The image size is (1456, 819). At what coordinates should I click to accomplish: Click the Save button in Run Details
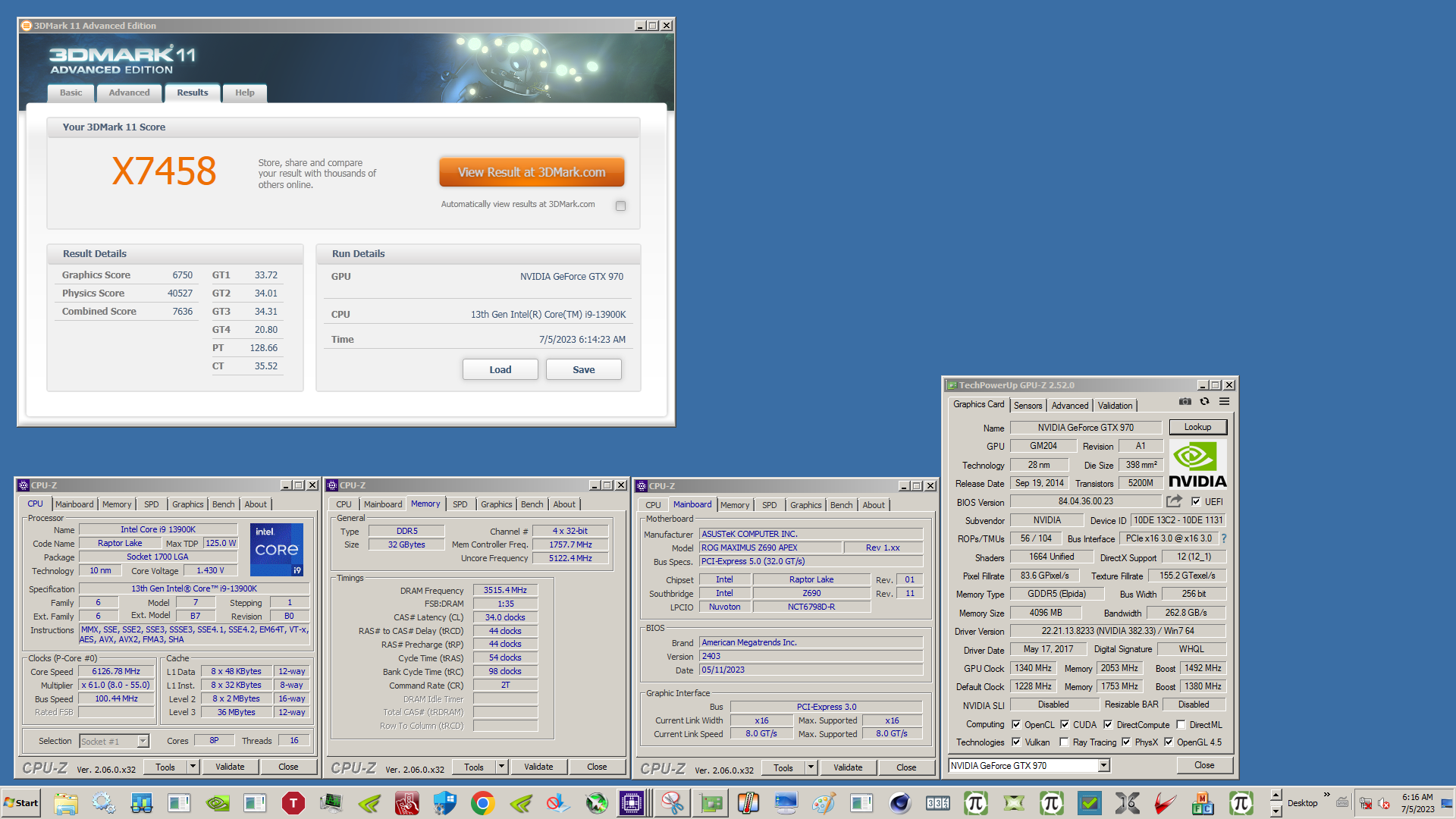click(x=584, y=369)
